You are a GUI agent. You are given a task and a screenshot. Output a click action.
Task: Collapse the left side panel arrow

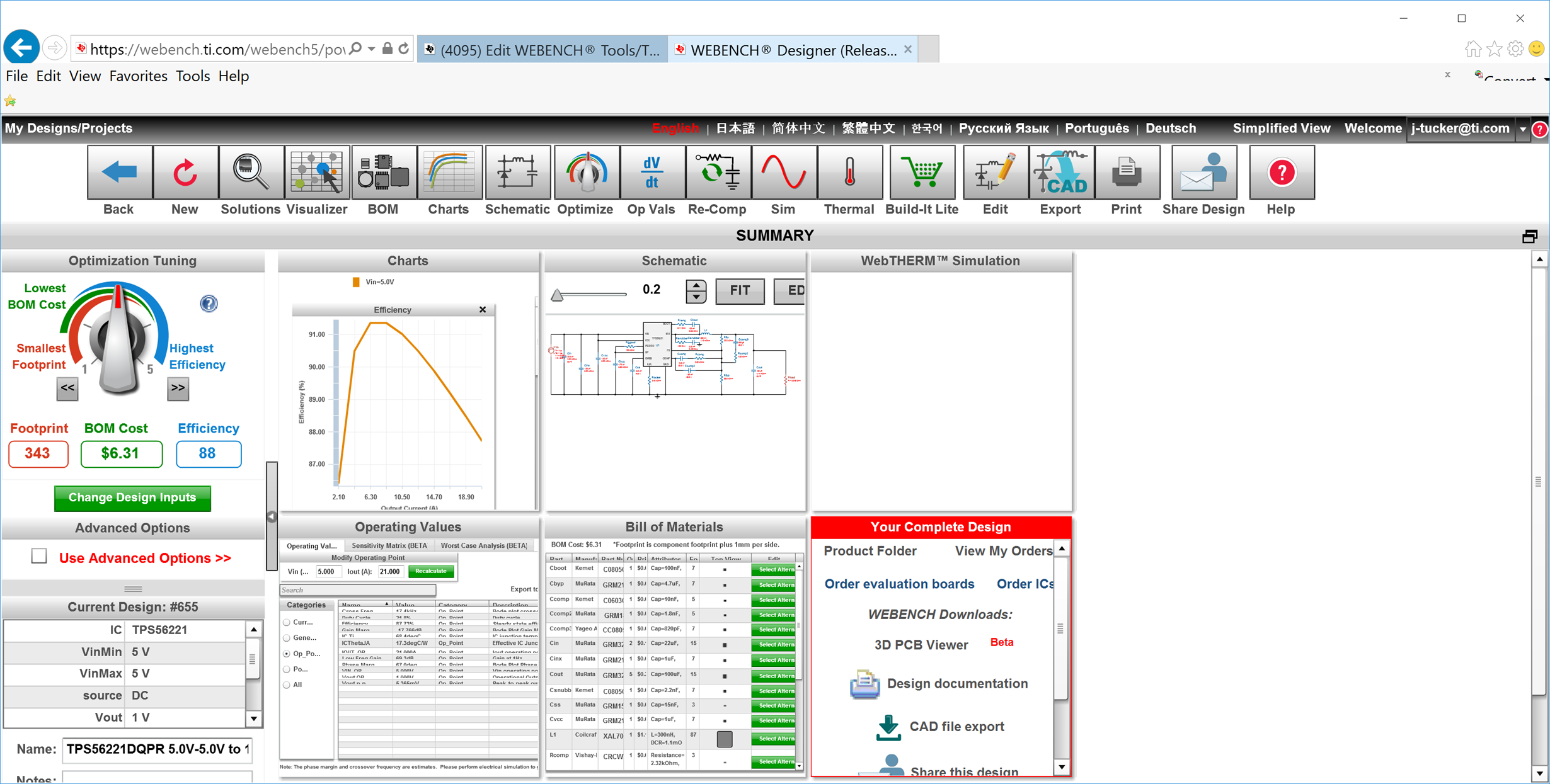(x=272, y=516)
